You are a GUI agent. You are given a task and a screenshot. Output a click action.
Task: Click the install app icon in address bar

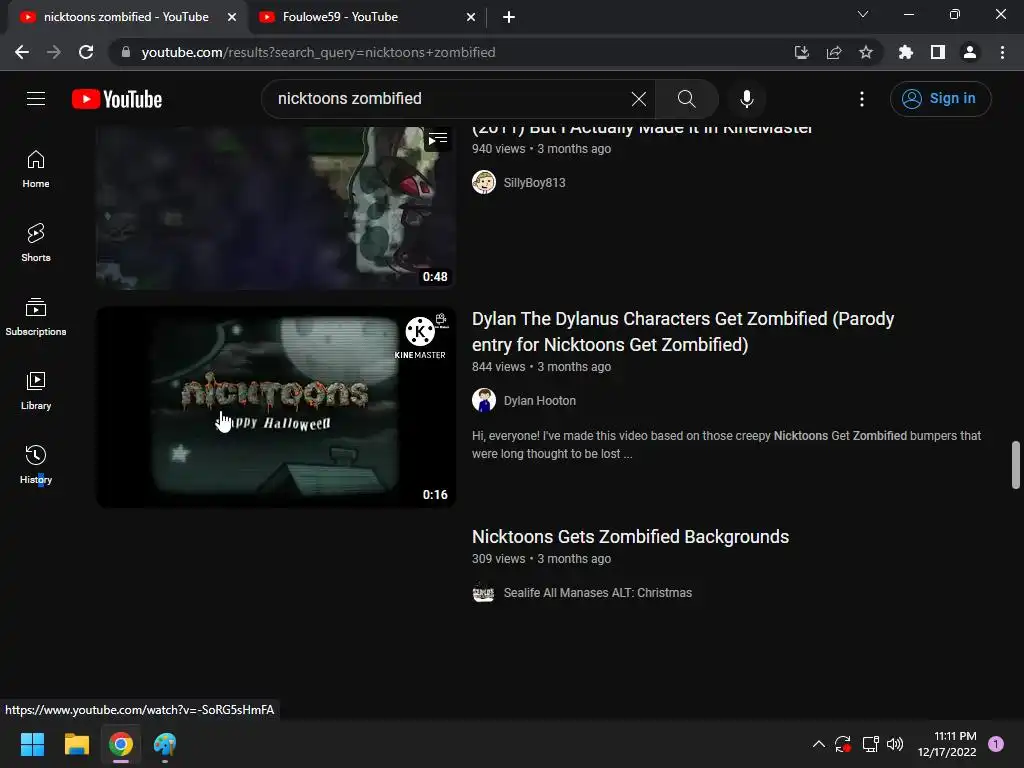pyautogui.click(x=801, y=52)
